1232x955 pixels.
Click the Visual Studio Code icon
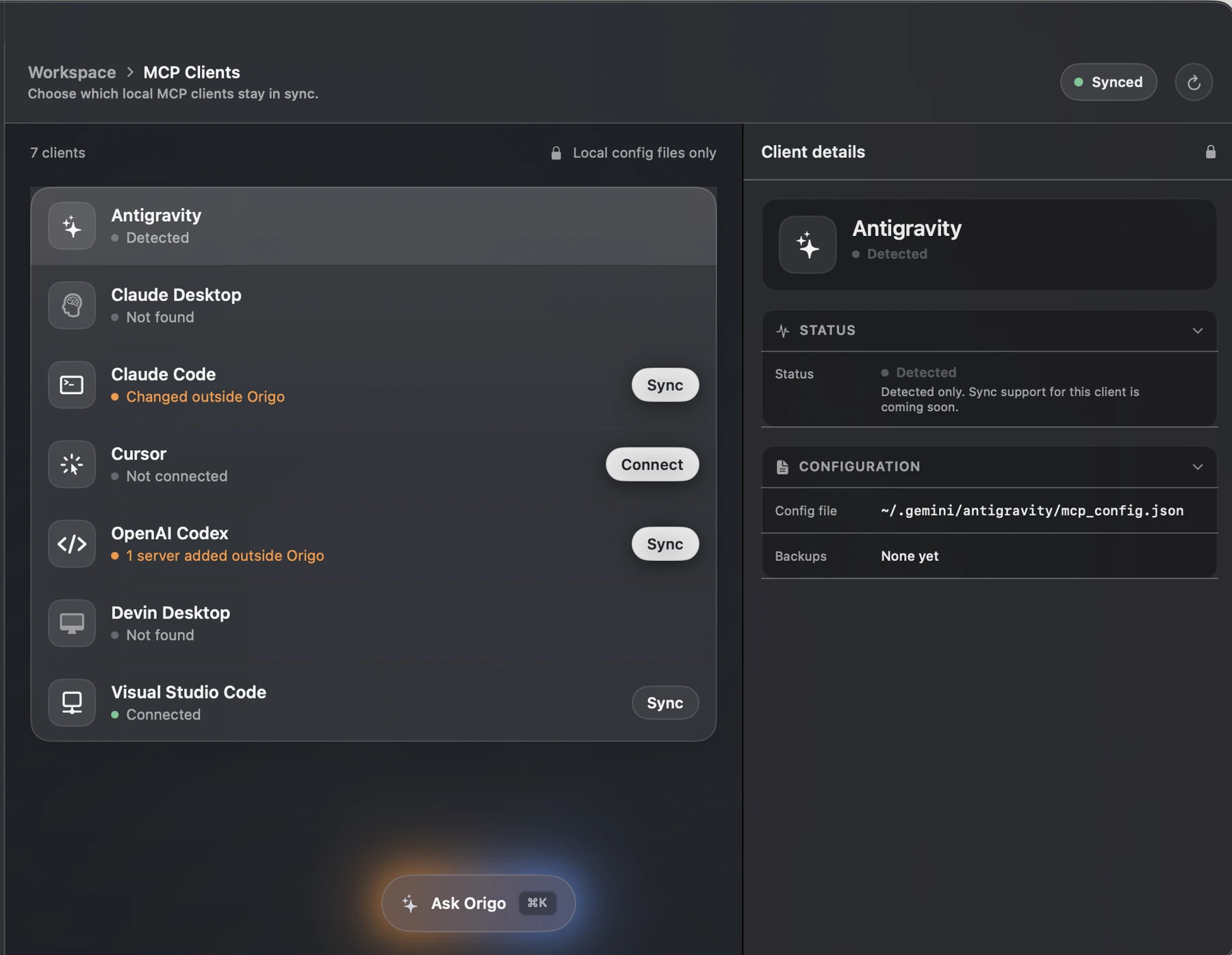[72, 702]
